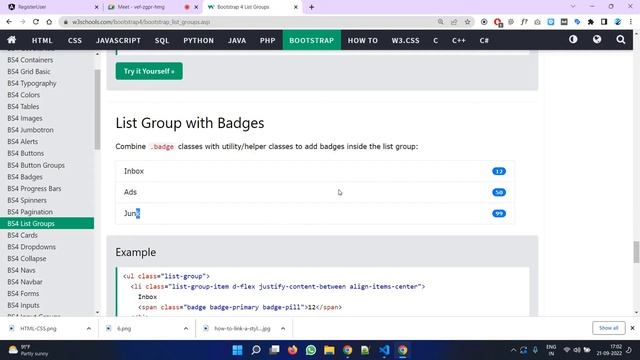This screenshot has width=640, height=360.
Task: Open Task View from the taskbar
Action: pos(274,350)
